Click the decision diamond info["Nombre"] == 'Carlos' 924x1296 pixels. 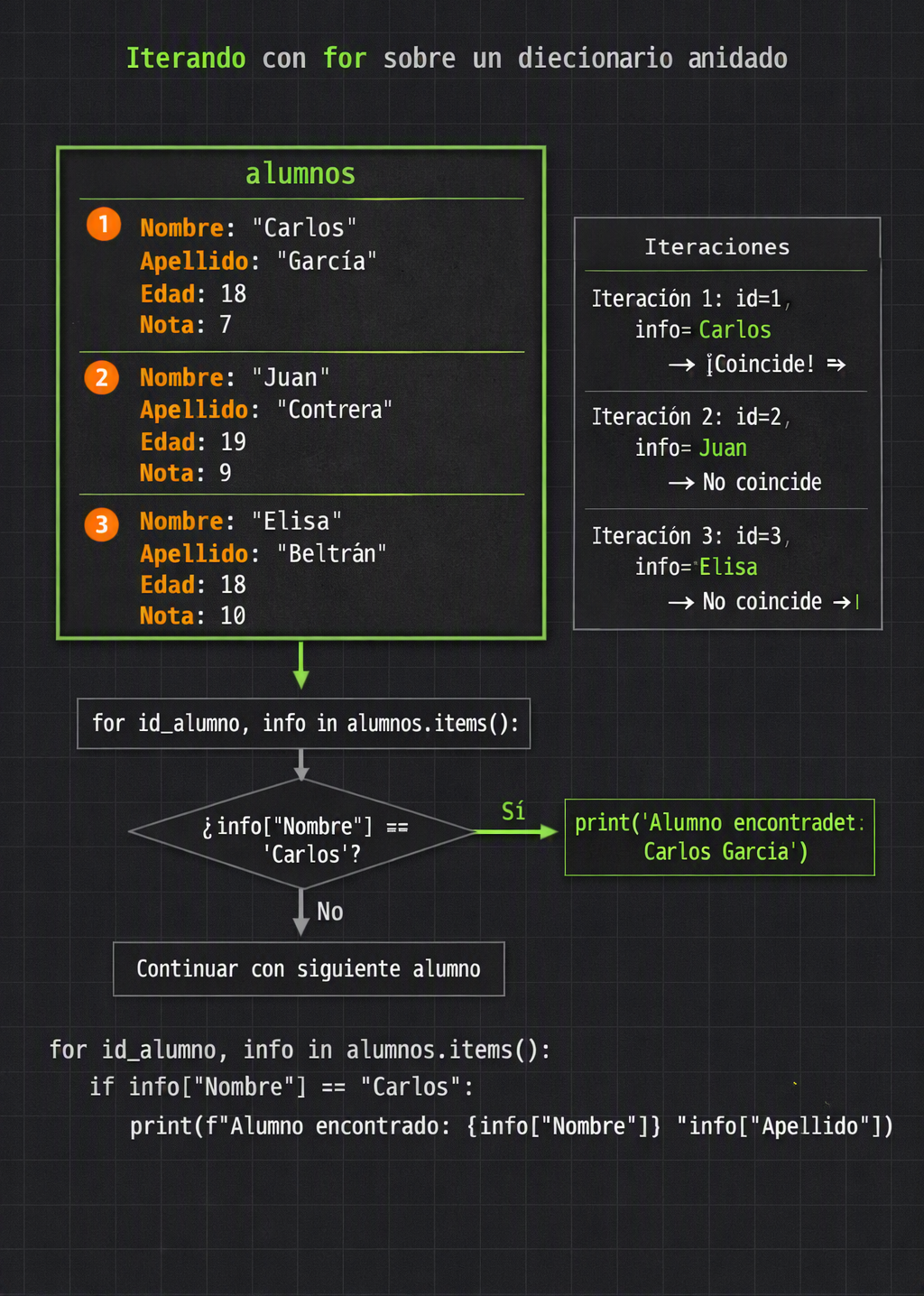[x=302, y=833]
